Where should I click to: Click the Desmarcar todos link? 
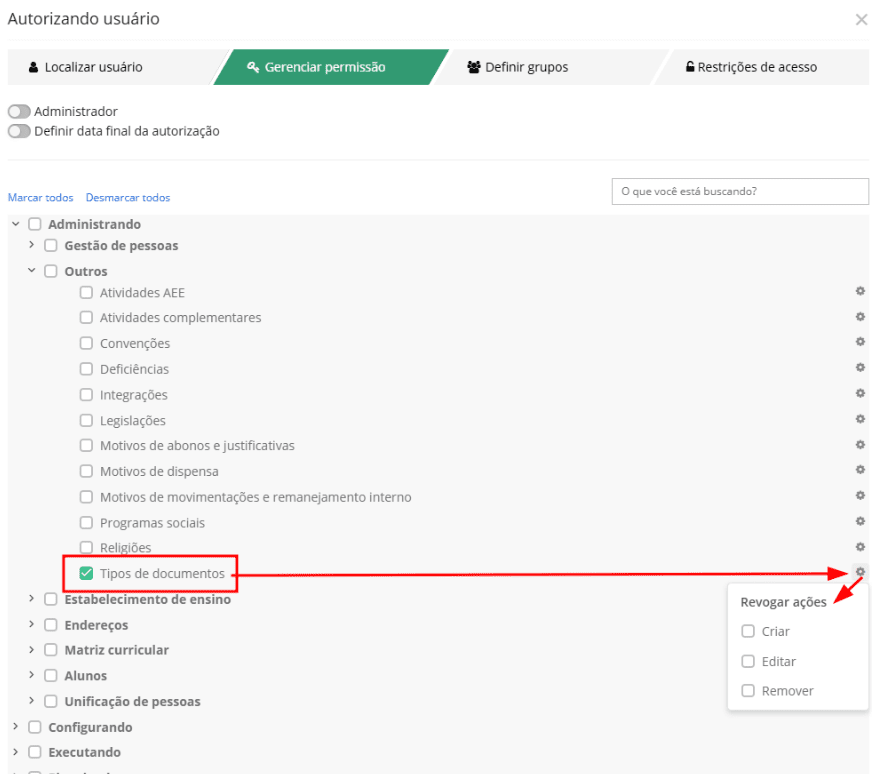pyautogui.click(x=128, y=198)
